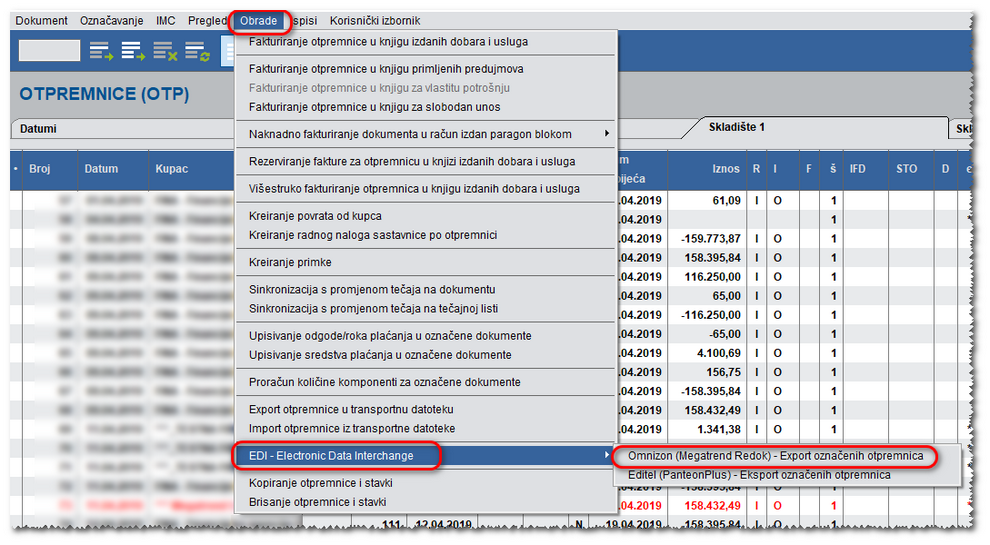Click the list refresh toolbar icon
The height and width of the screenshot is (545, 990).
197,50
